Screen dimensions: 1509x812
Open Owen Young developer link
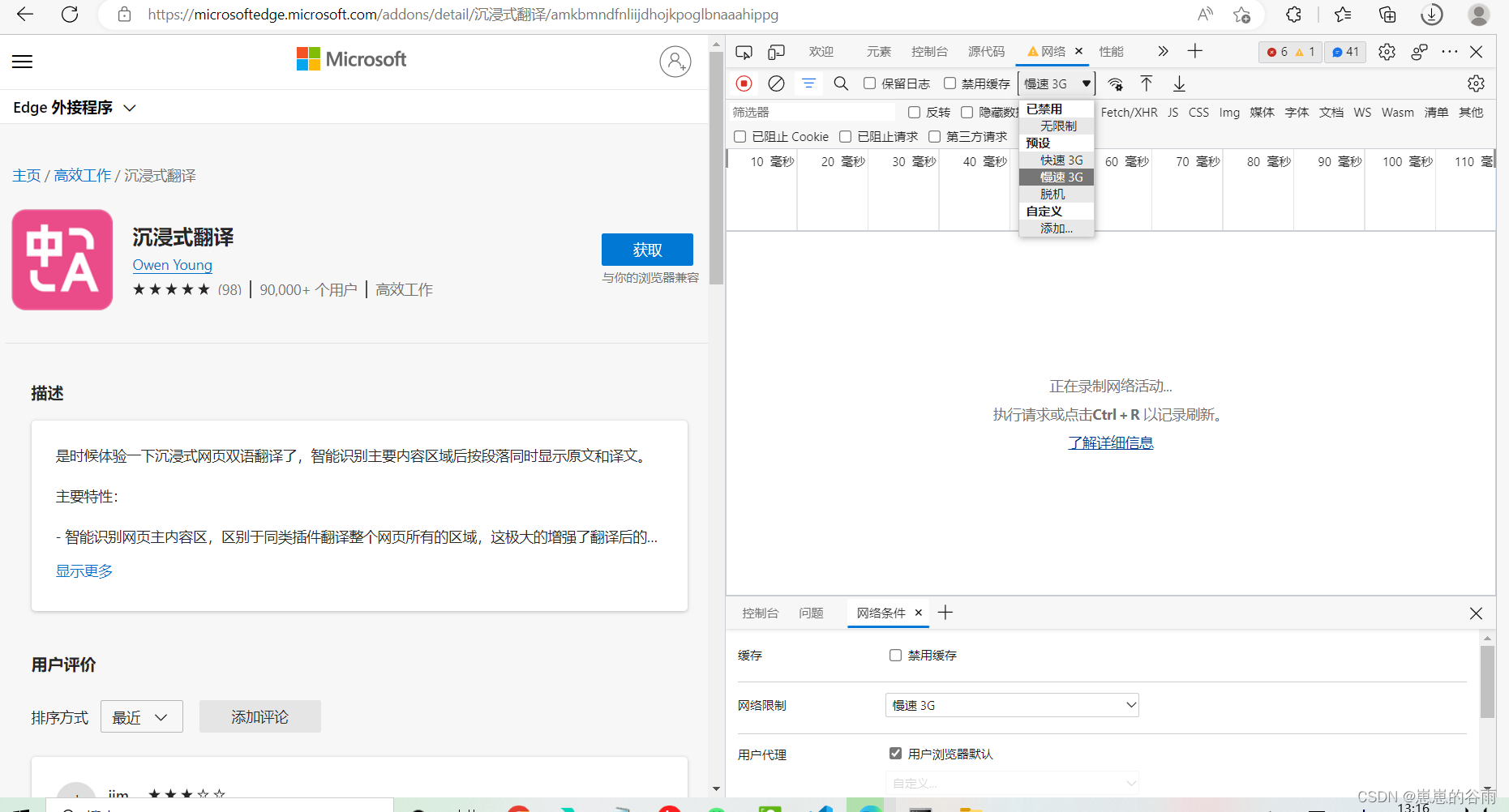173,265
